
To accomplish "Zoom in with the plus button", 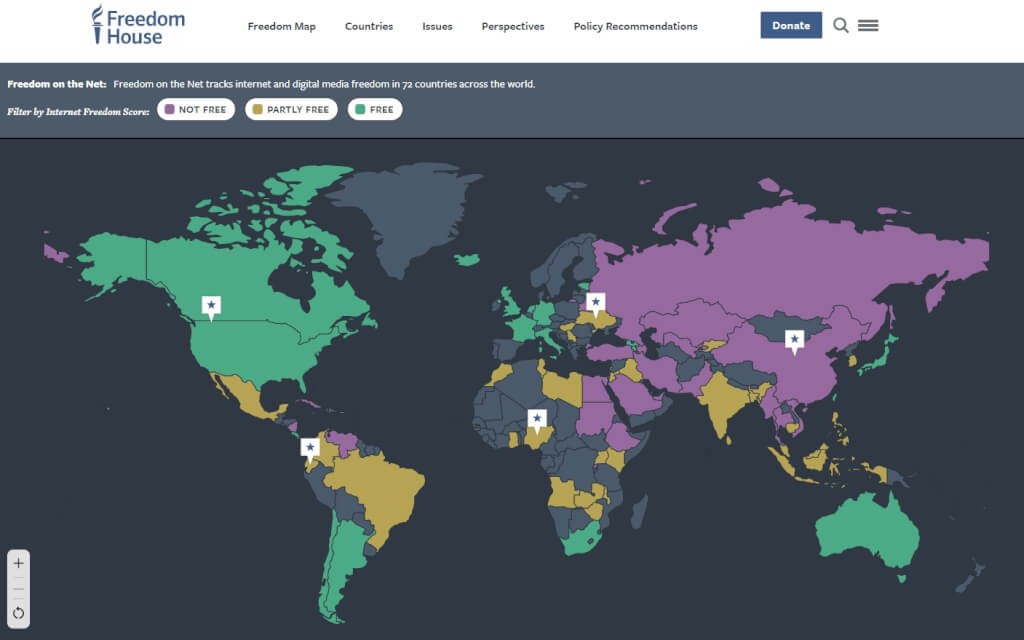I will click(x=18, y=563).
